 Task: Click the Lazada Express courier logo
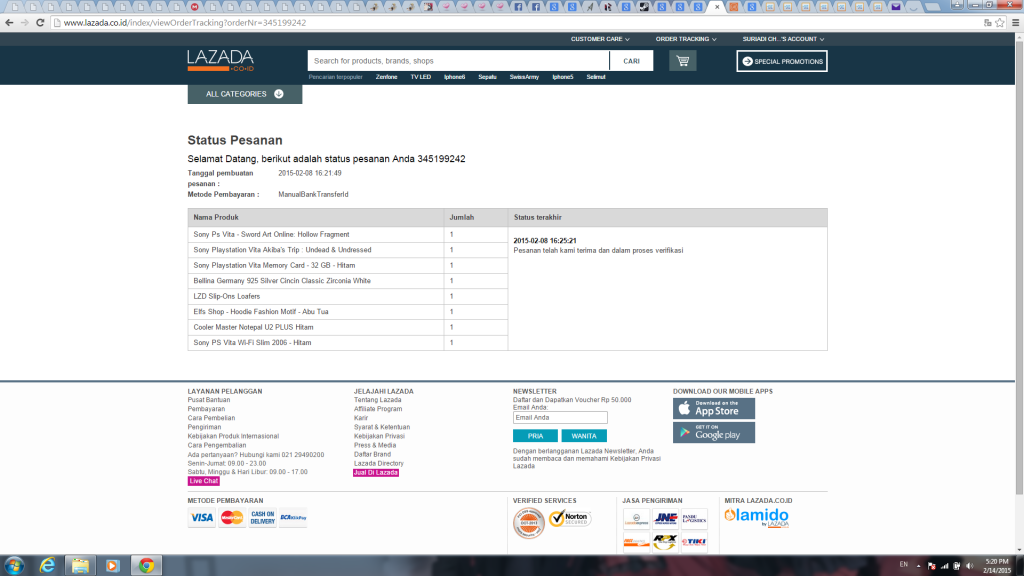pos(636,519)
